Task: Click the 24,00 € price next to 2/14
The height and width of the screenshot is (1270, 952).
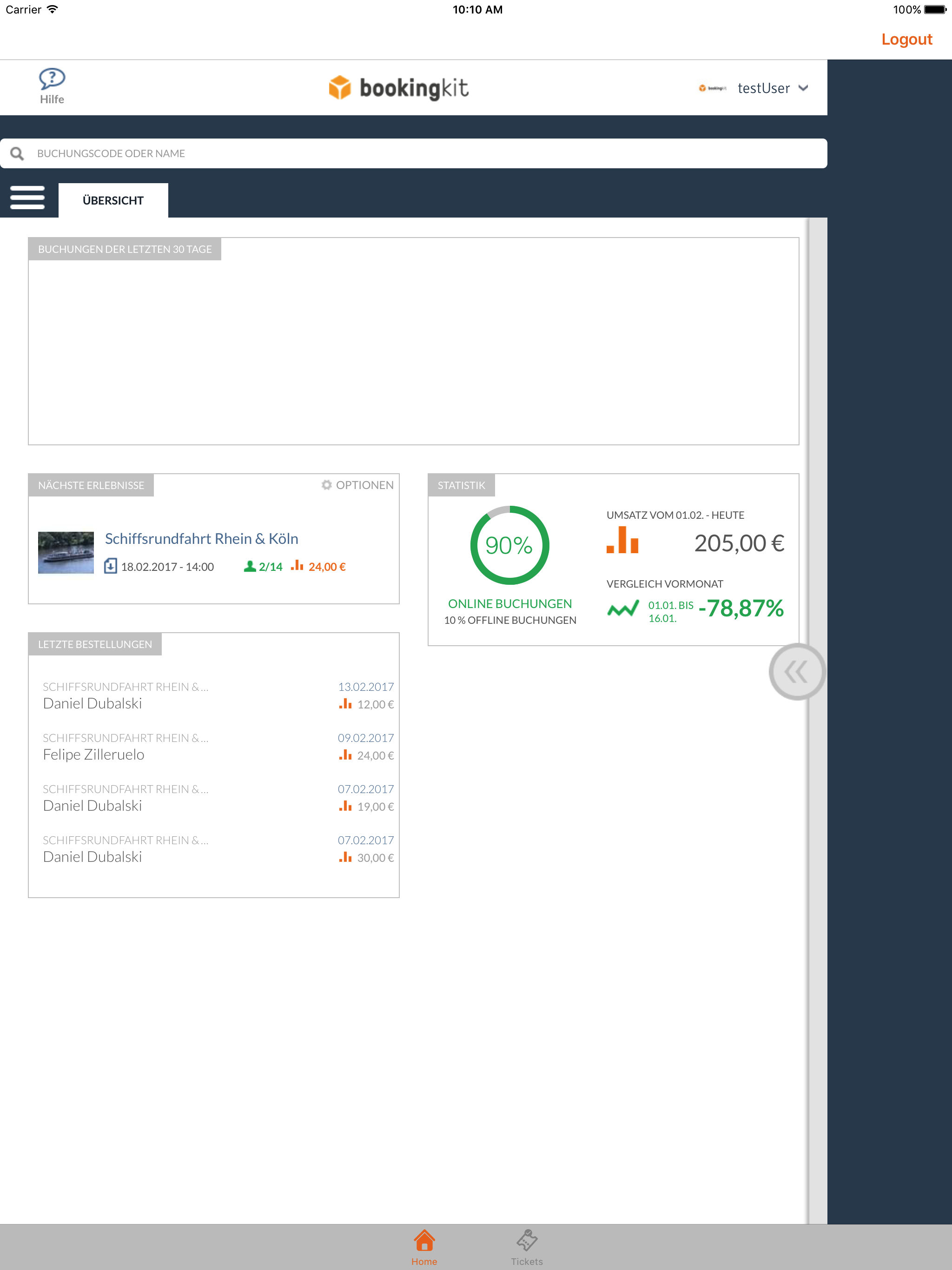Action: 327,567
